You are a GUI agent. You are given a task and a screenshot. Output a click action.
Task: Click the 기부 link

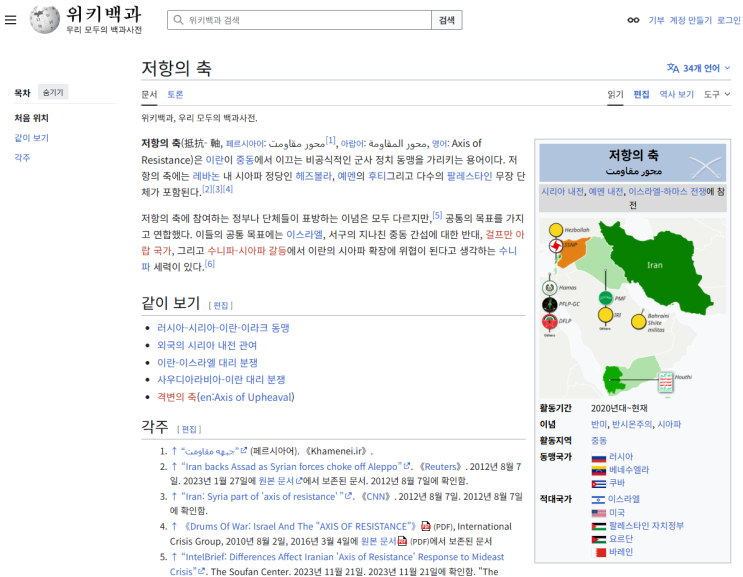(656, 20)
